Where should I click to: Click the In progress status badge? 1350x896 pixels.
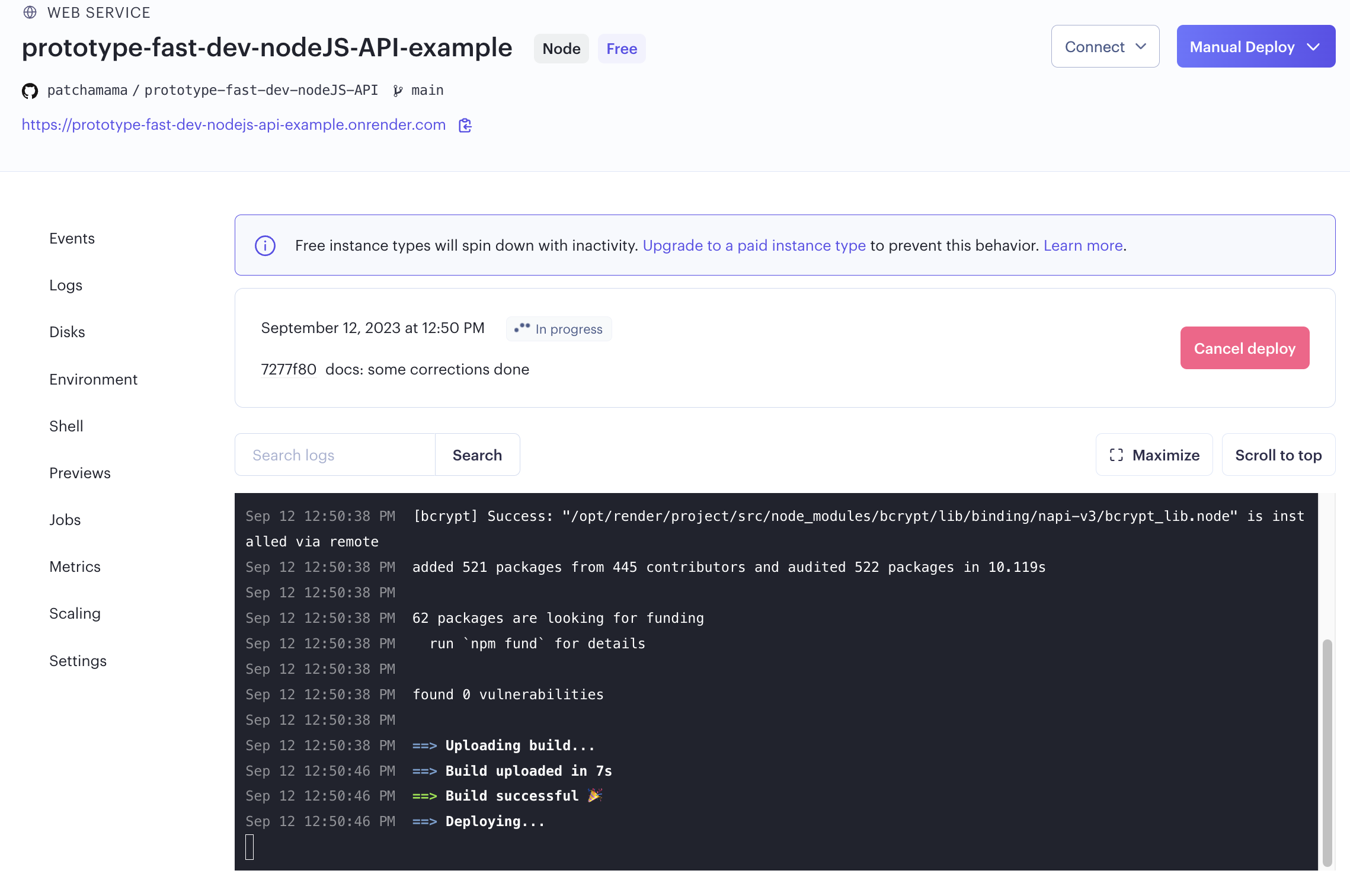pos(558,329)
